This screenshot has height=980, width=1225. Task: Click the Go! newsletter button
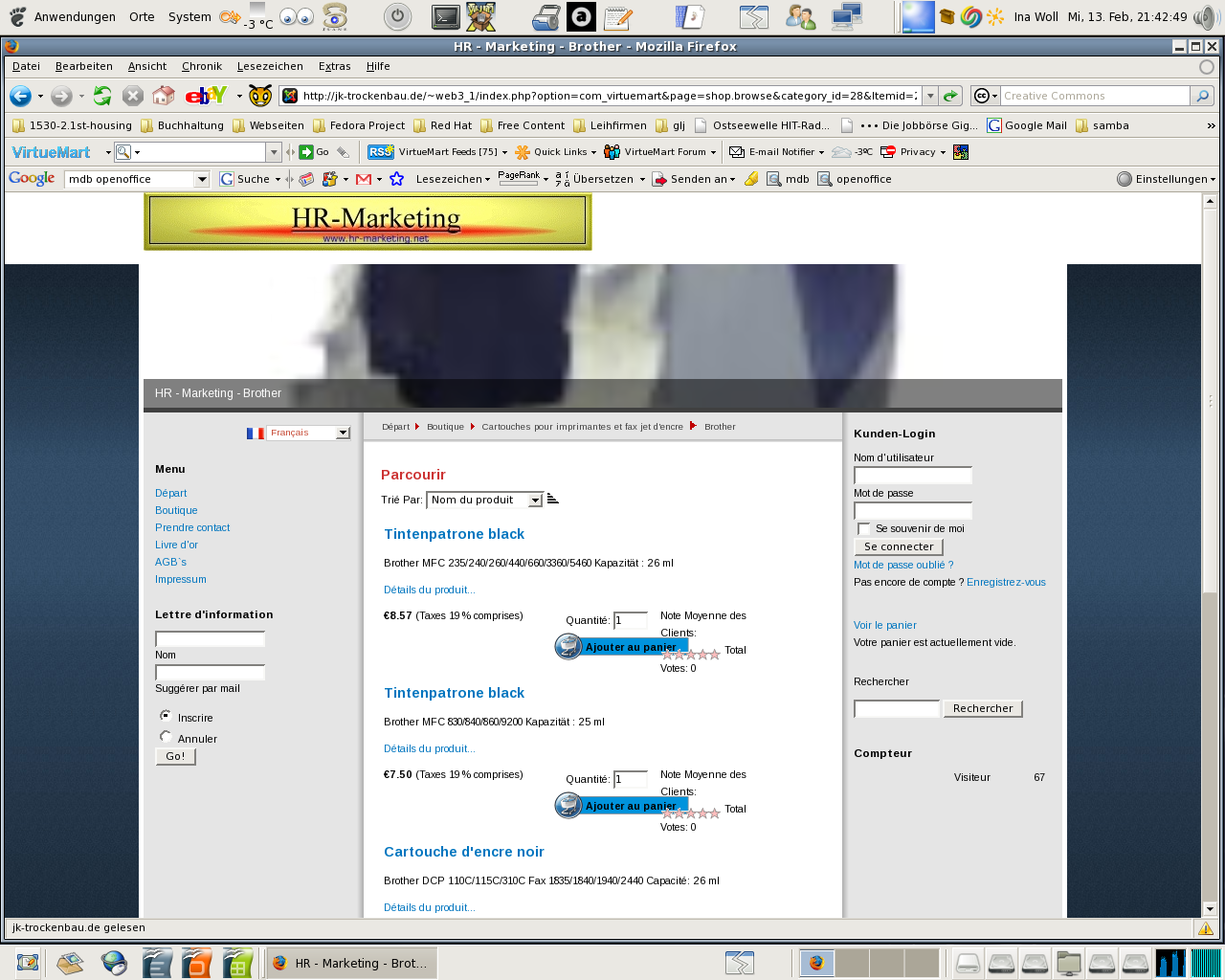click(175, 756)
